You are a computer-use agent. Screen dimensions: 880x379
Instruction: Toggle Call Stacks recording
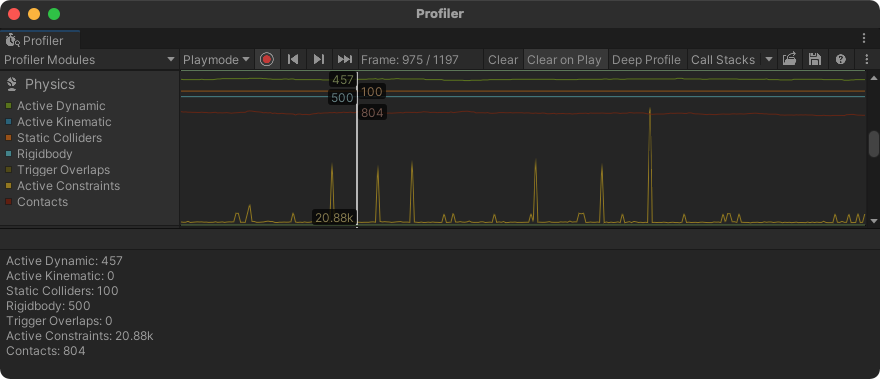723,60
